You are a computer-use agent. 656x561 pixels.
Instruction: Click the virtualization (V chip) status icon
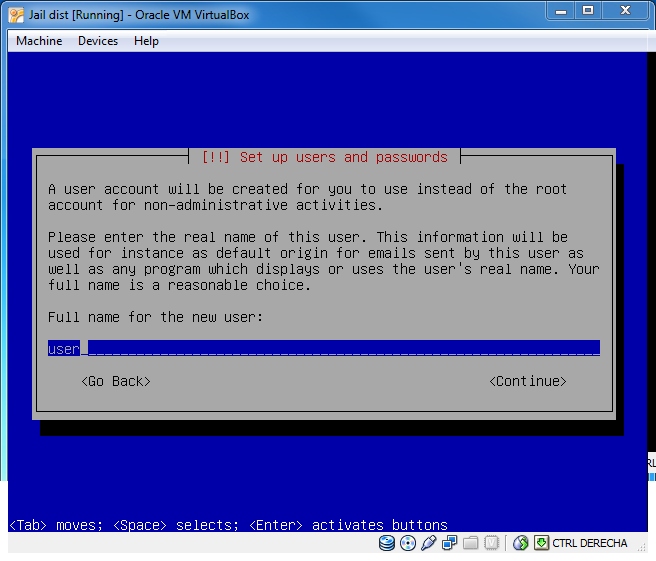pyautogui.click(x=491, y=543)
